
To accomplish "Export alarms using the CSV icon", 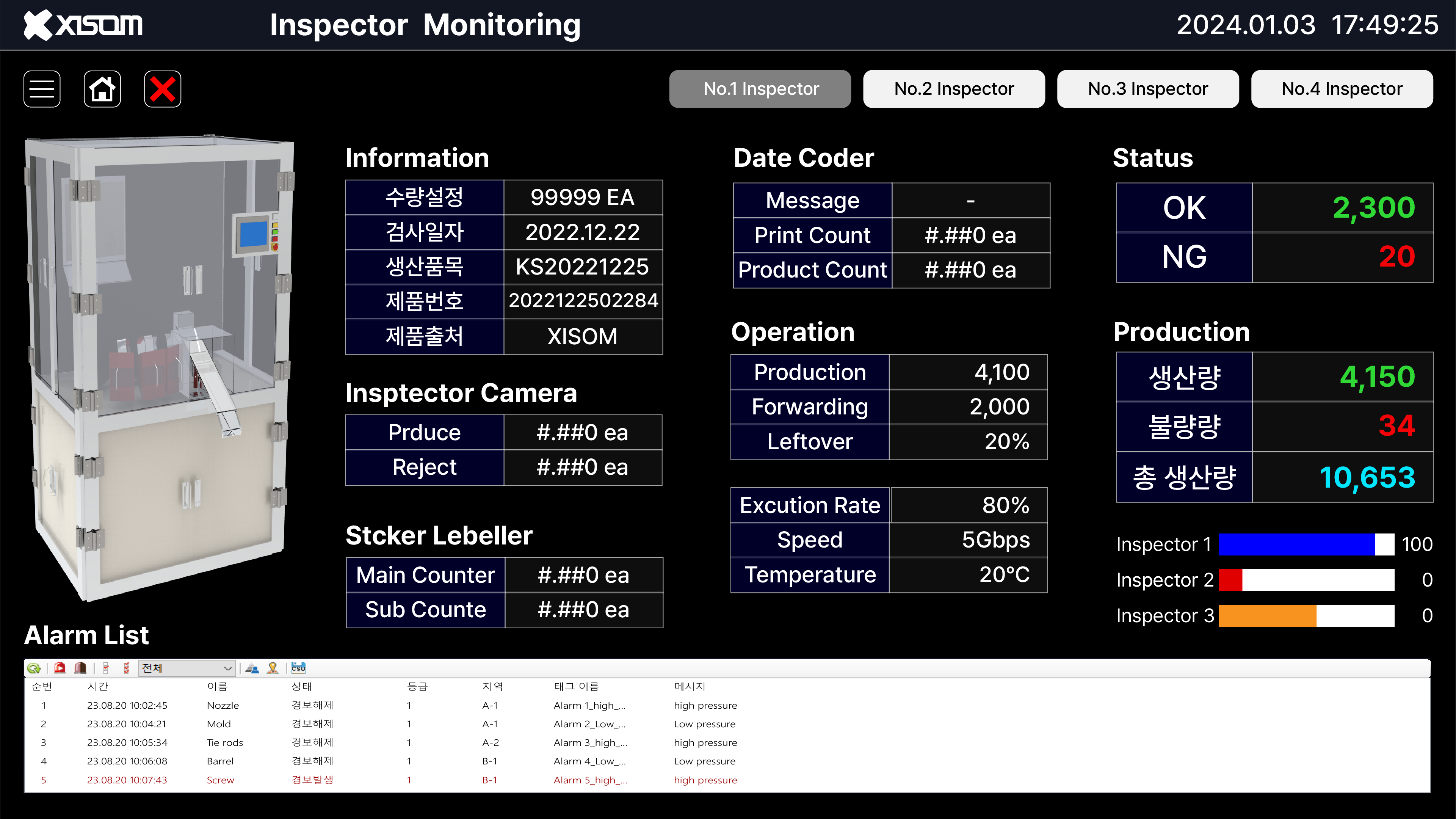I will (298, 668).
